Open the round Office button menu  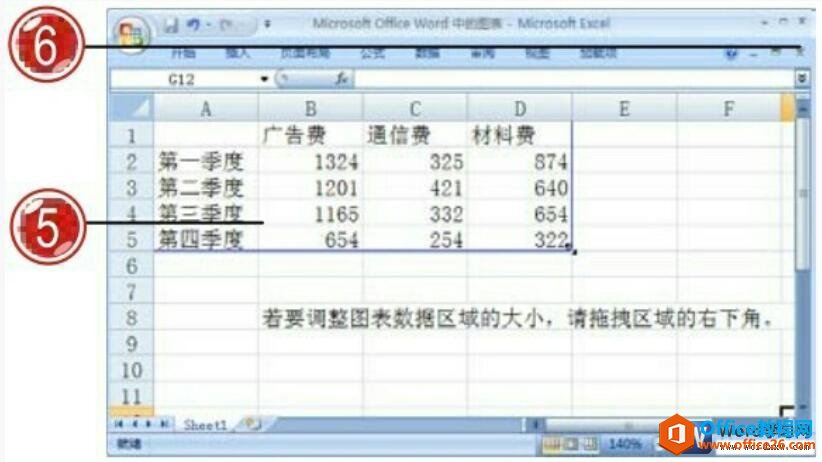[x=132, y=35]
